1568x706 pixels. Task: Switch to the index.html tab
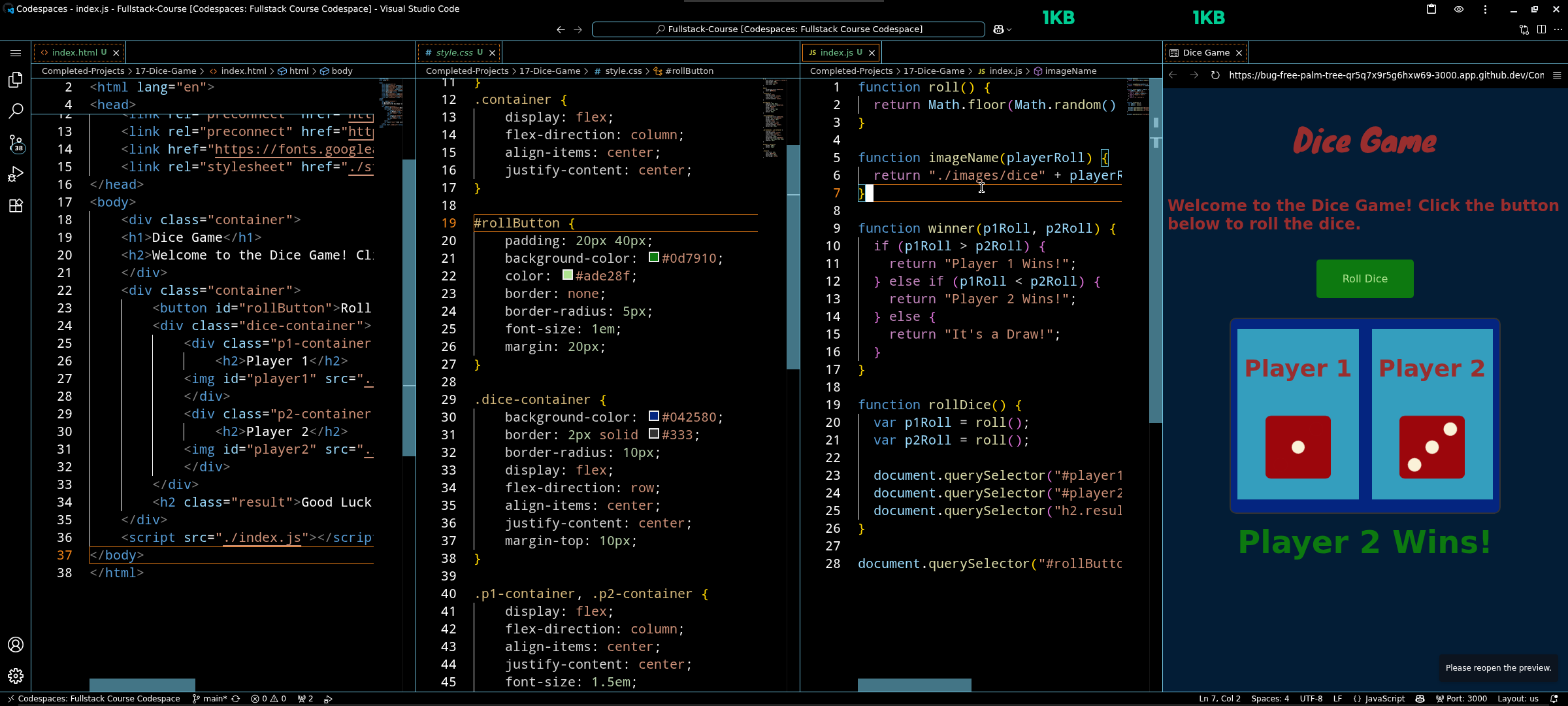point(74,52)
